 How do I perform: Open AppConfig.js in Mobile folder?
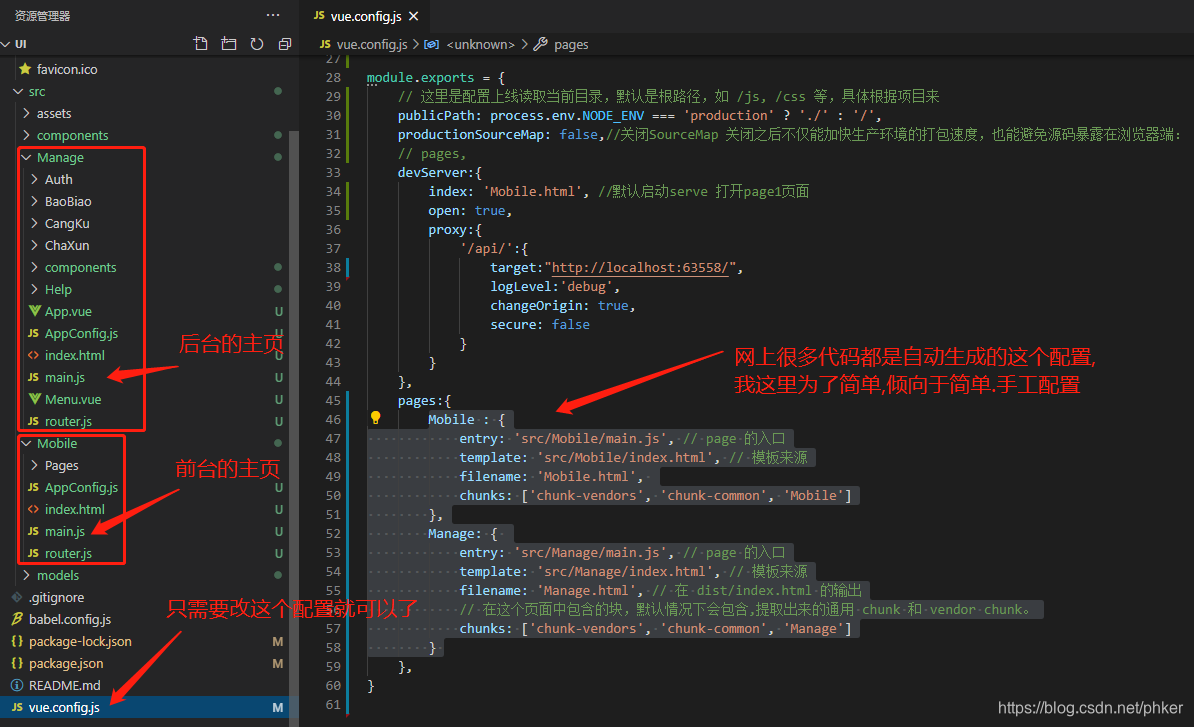81,487
